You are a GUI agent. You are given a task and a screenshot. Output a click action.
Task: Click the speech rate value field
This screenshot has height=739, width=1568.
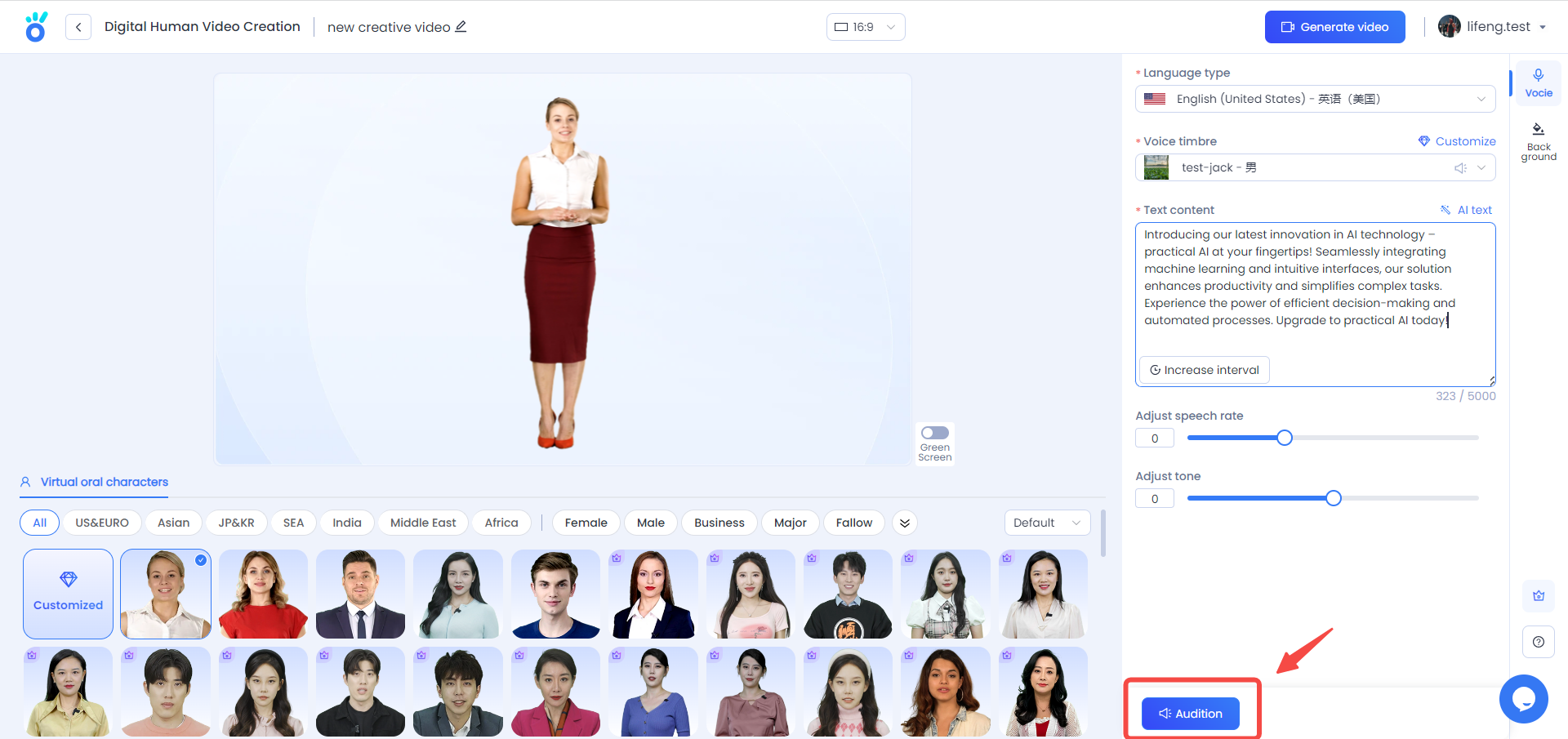tap(1155, 438)
